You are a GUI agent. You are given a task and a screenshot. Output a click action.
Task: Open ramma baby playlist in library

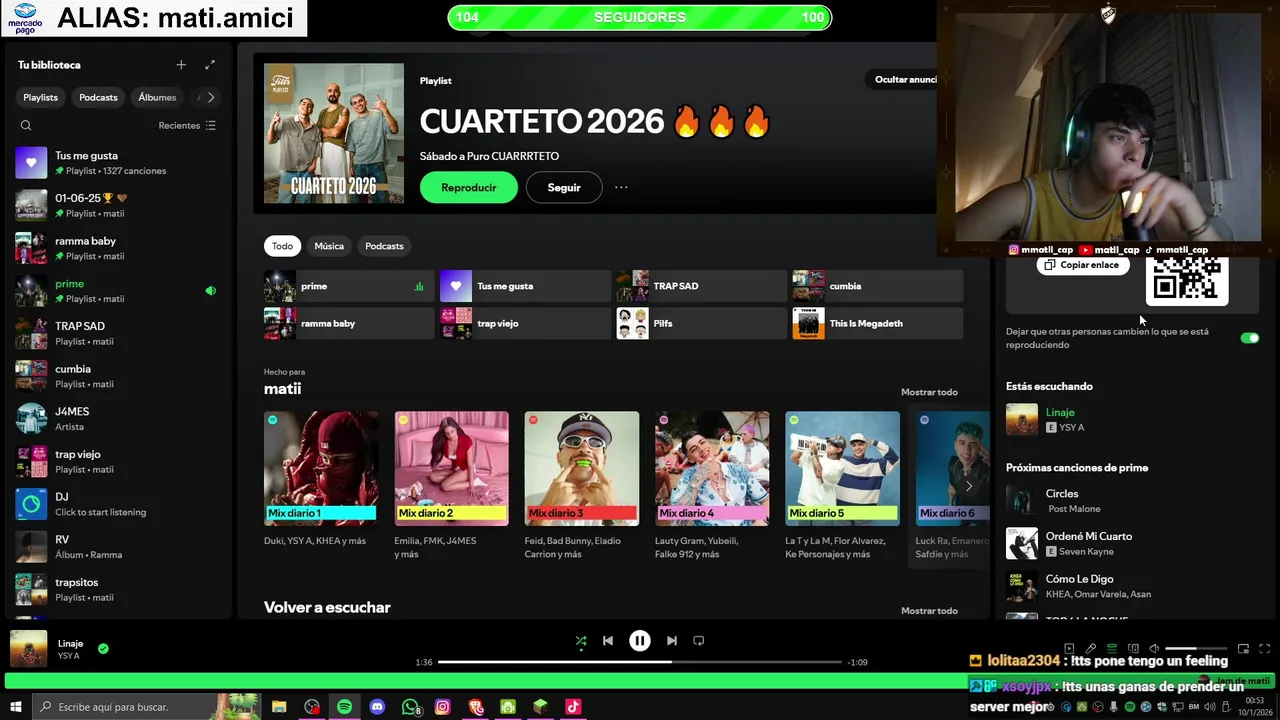click(x=116, y=248)
